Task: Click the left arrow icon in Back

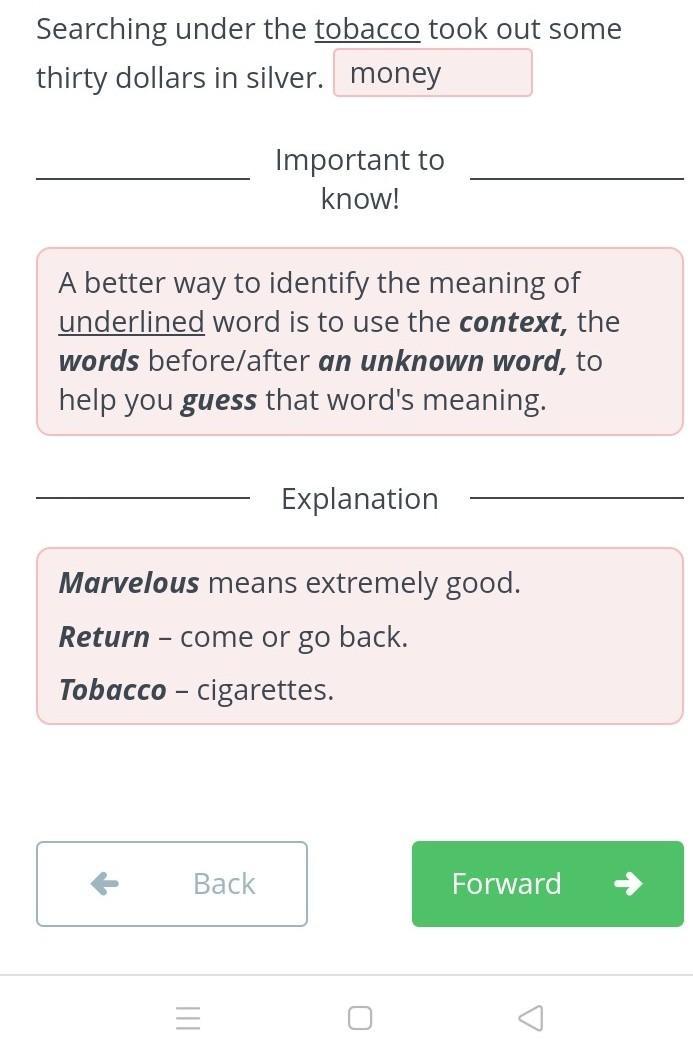Action: pos(105,883)
